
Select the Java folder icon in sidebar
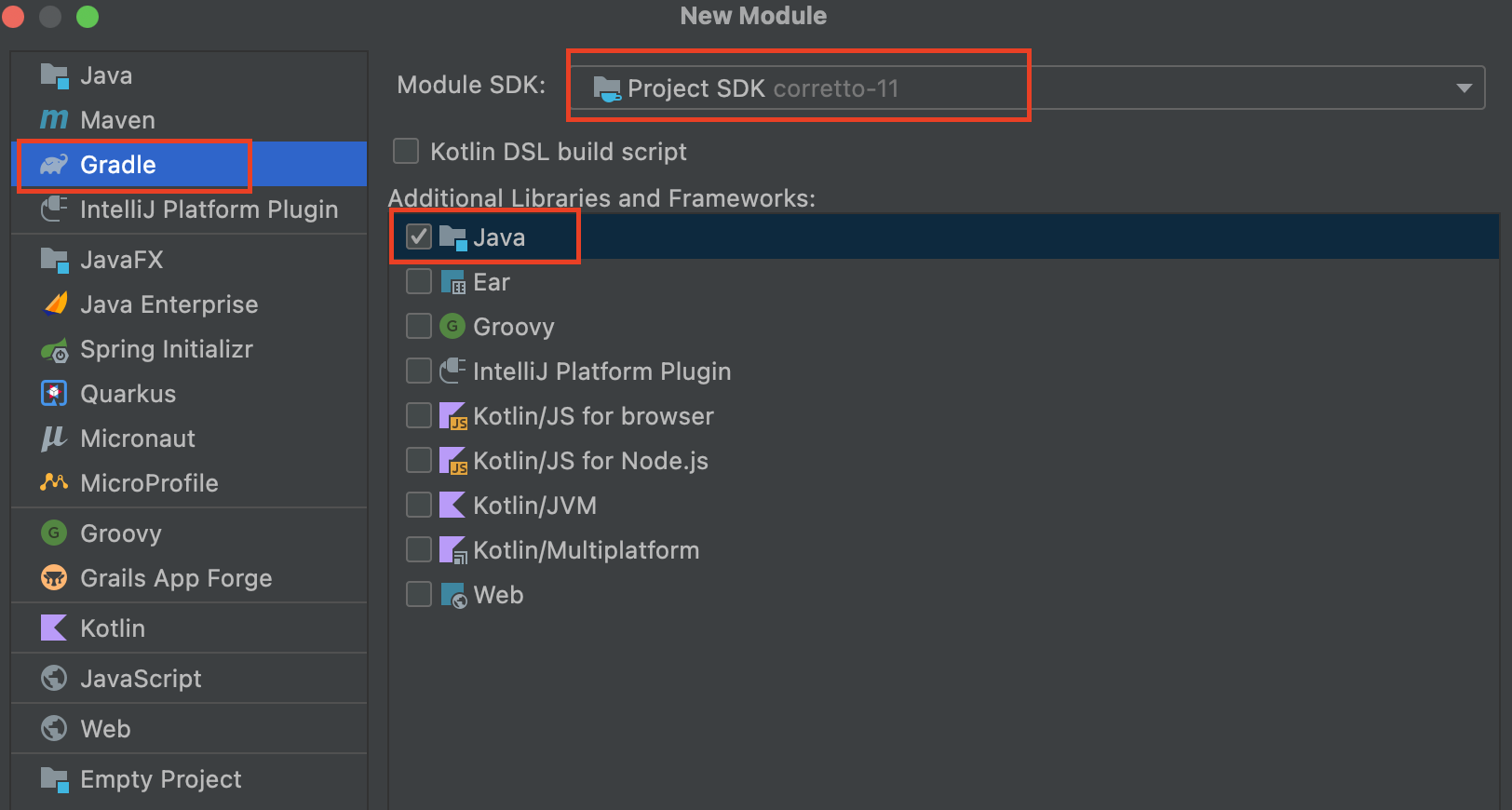[54, 75]
